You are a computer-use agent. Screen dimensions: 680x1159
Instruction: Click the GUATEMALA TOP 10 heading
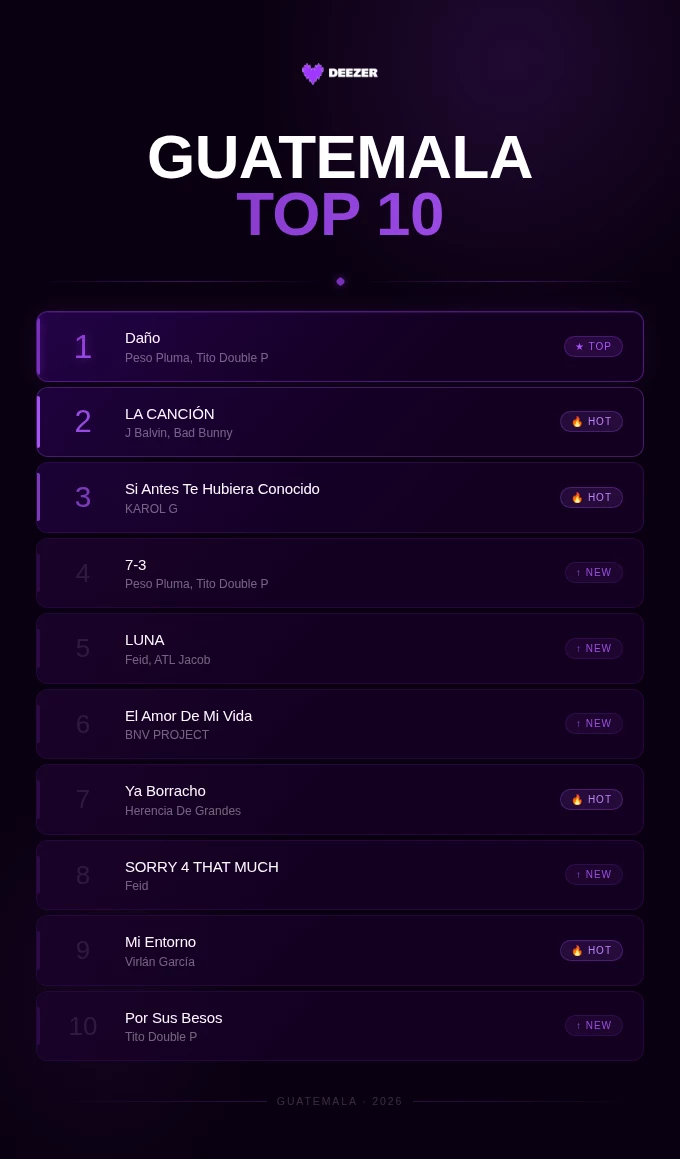point(340,185)
